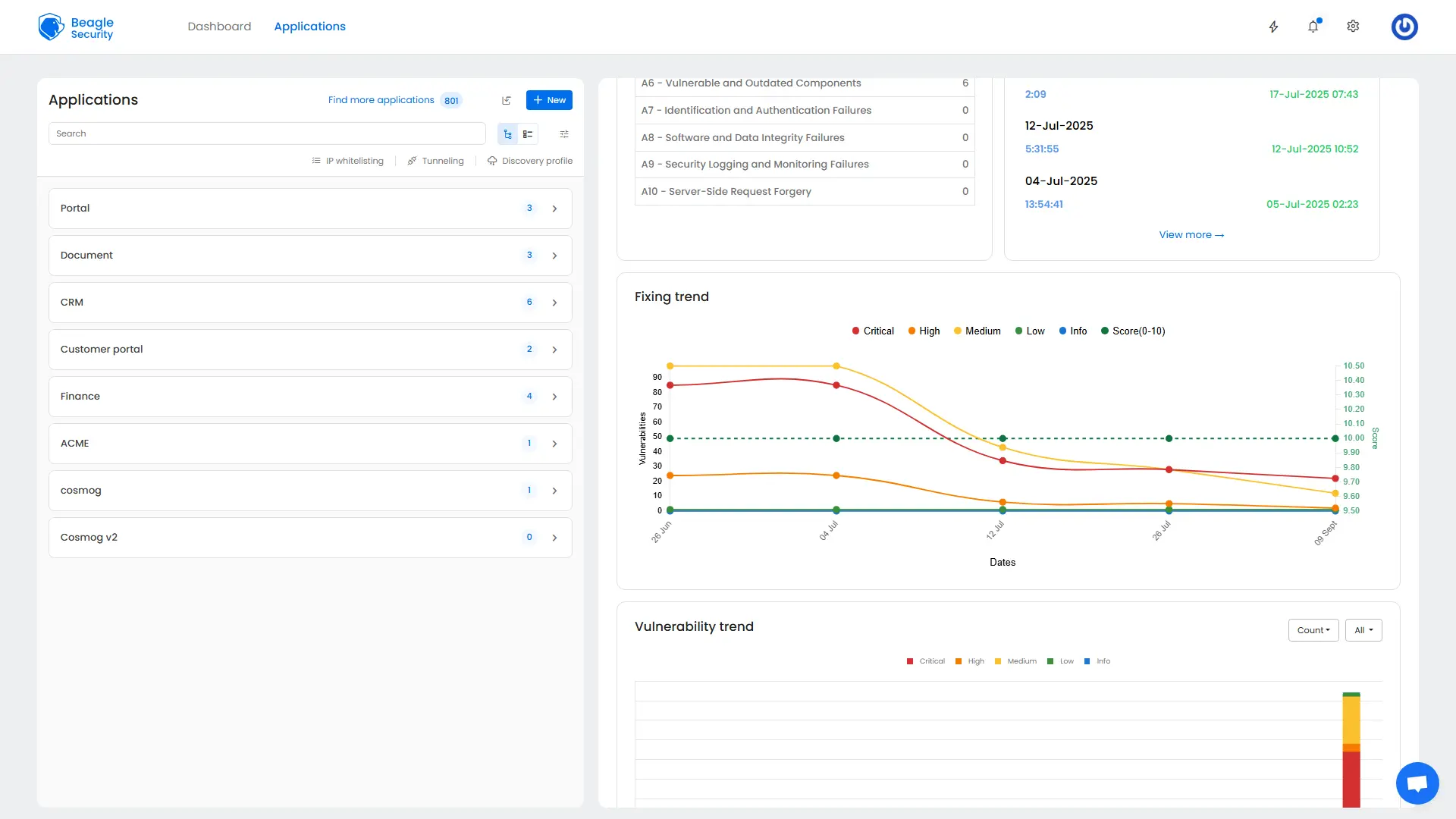Click the lightning bolt quick actions icon

1274,27
